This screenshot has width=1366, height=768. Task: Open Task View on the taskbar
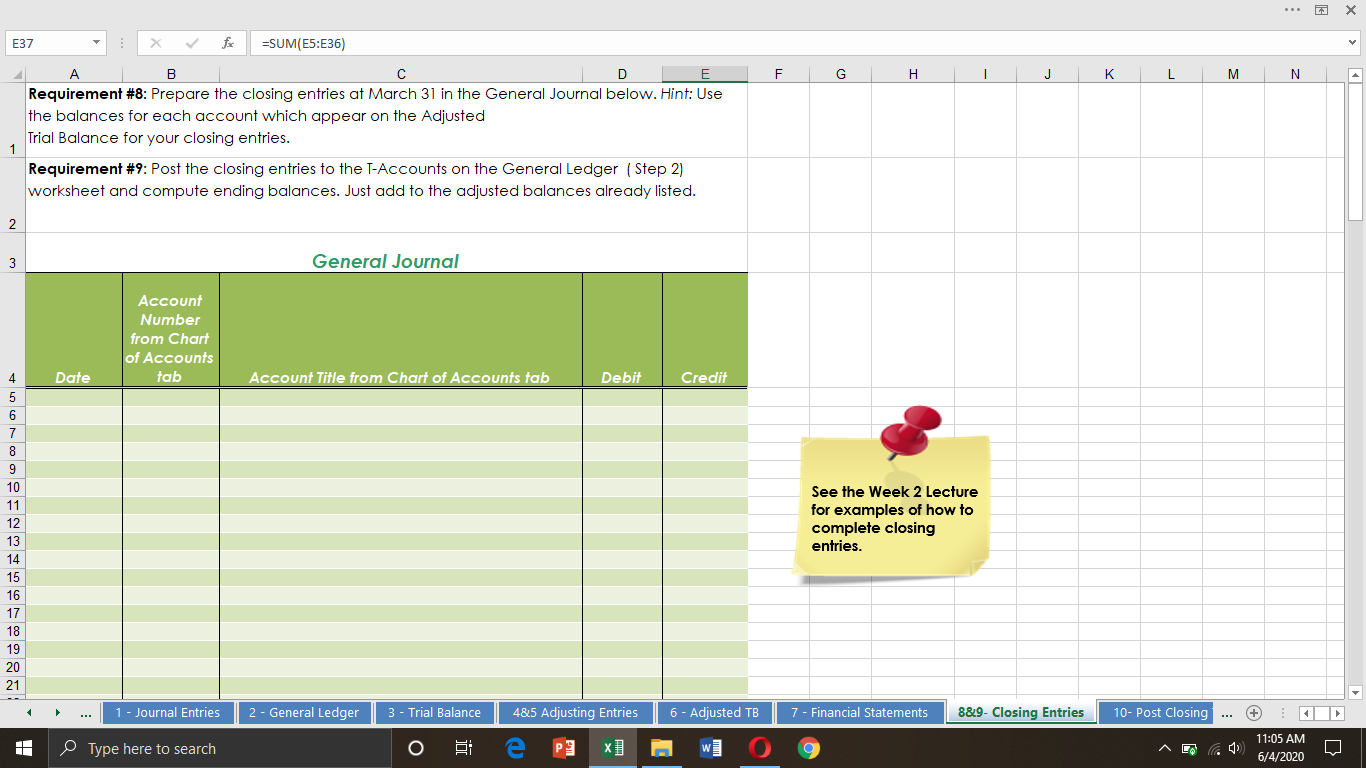click(x=464, y=748)
